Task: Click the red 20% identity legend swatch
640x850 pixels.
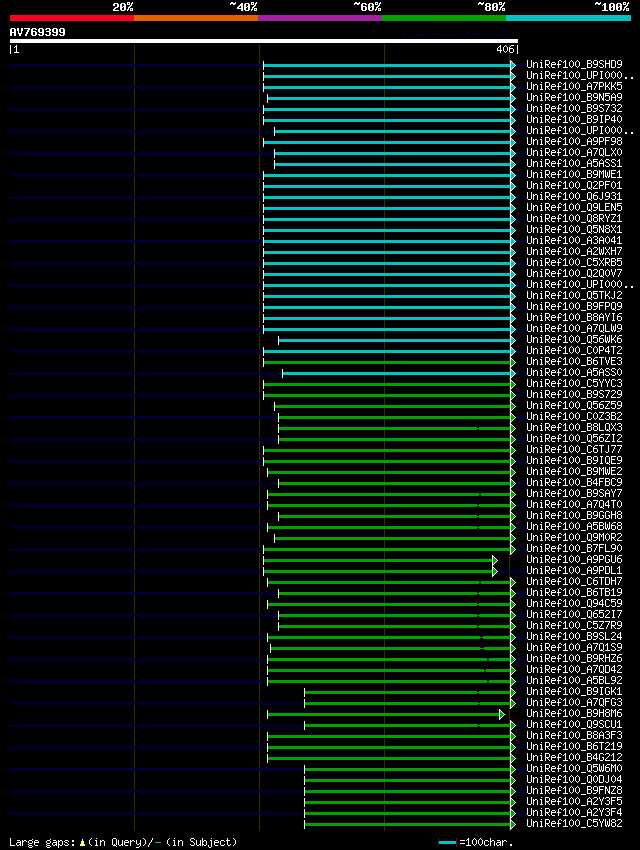Action: [x=72, y=18]
